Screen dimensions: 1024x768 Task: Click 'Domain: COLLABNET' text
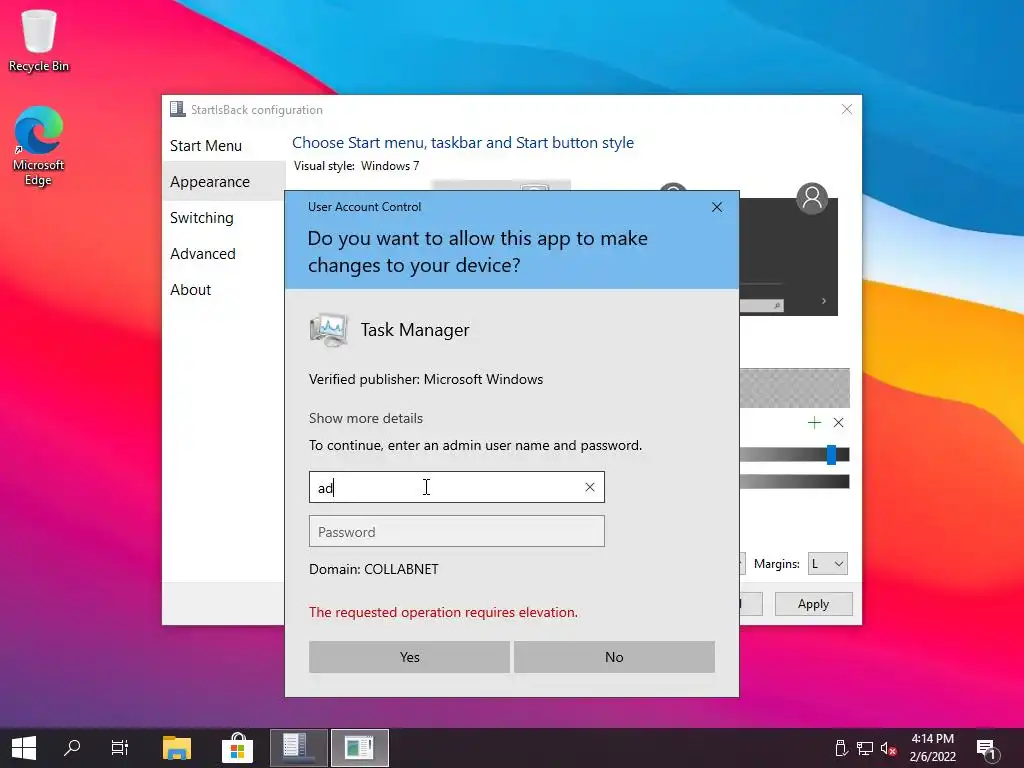[x=374, y=569]
